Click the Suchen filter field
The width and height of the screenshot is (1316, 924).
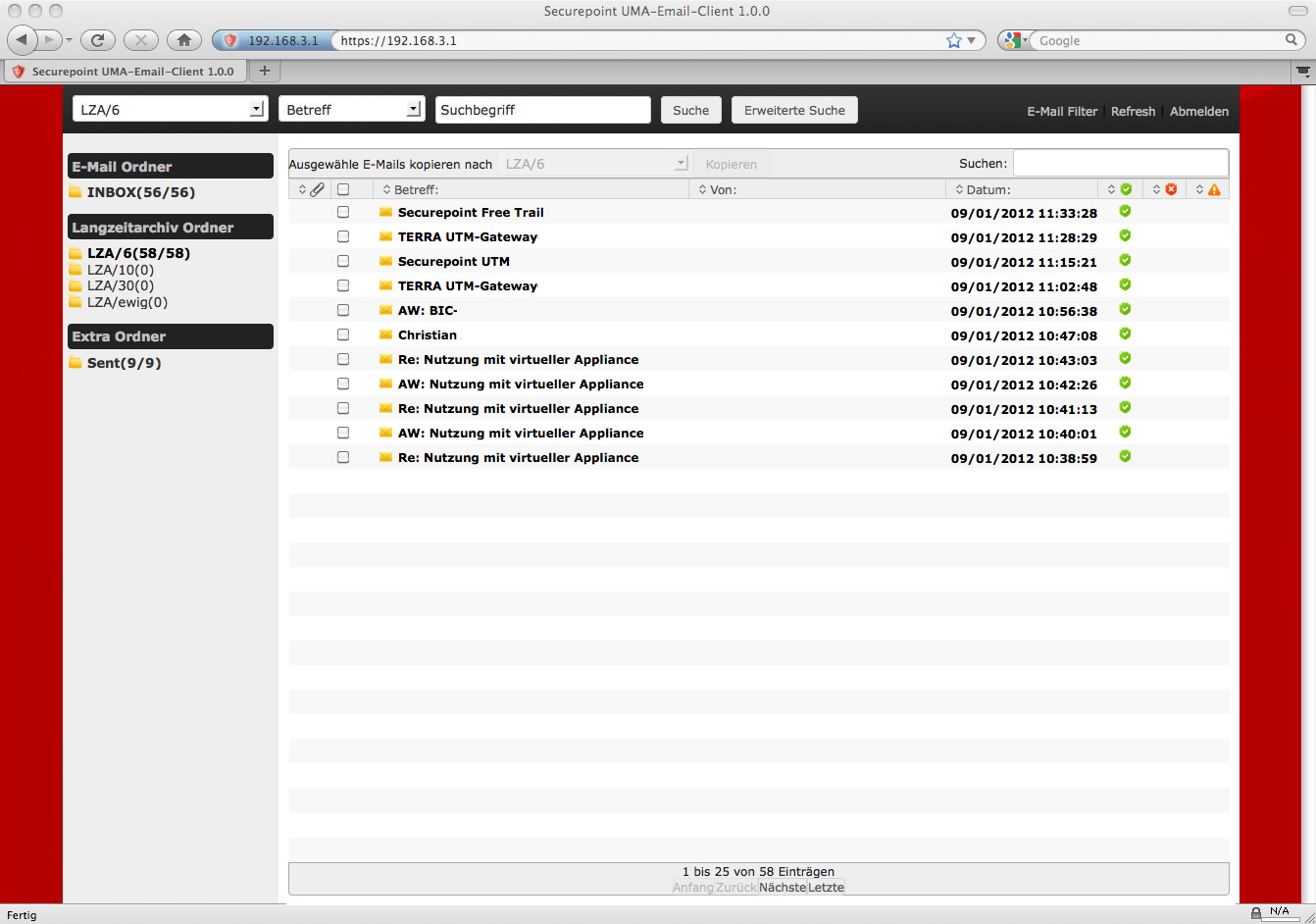1121,163
